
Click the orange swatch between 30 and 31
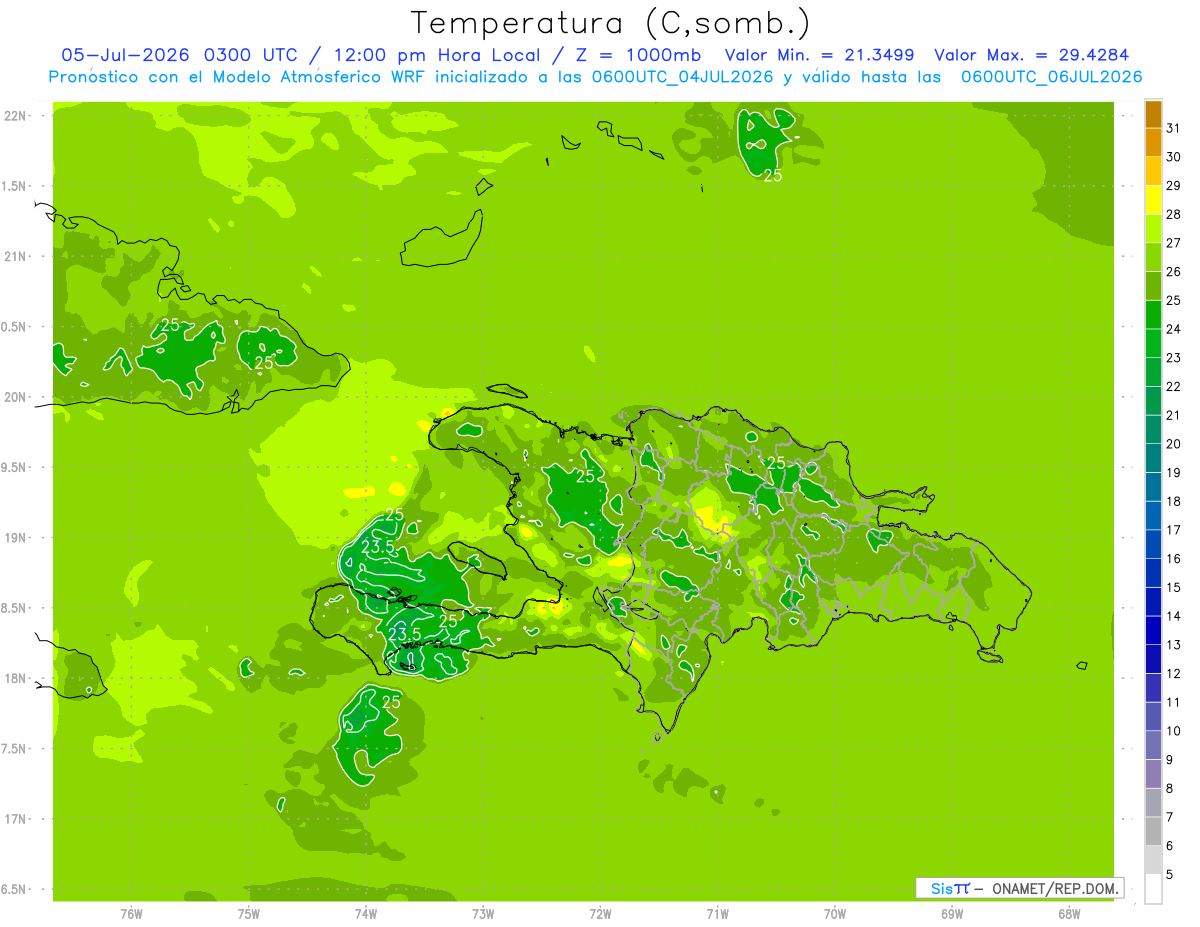click(1153, 143)
